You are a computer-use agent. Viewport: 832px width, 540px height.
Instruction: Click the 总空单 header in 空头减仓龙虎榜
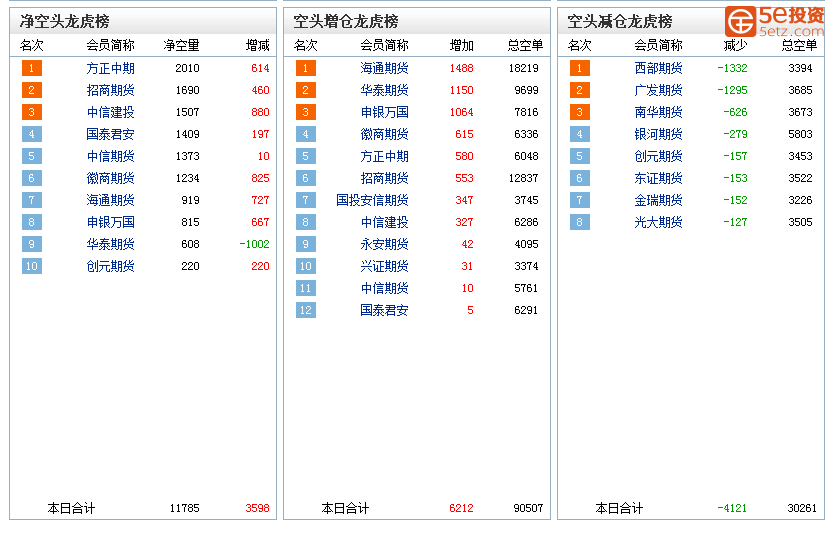pyautogui.click(x=799, y=46)
